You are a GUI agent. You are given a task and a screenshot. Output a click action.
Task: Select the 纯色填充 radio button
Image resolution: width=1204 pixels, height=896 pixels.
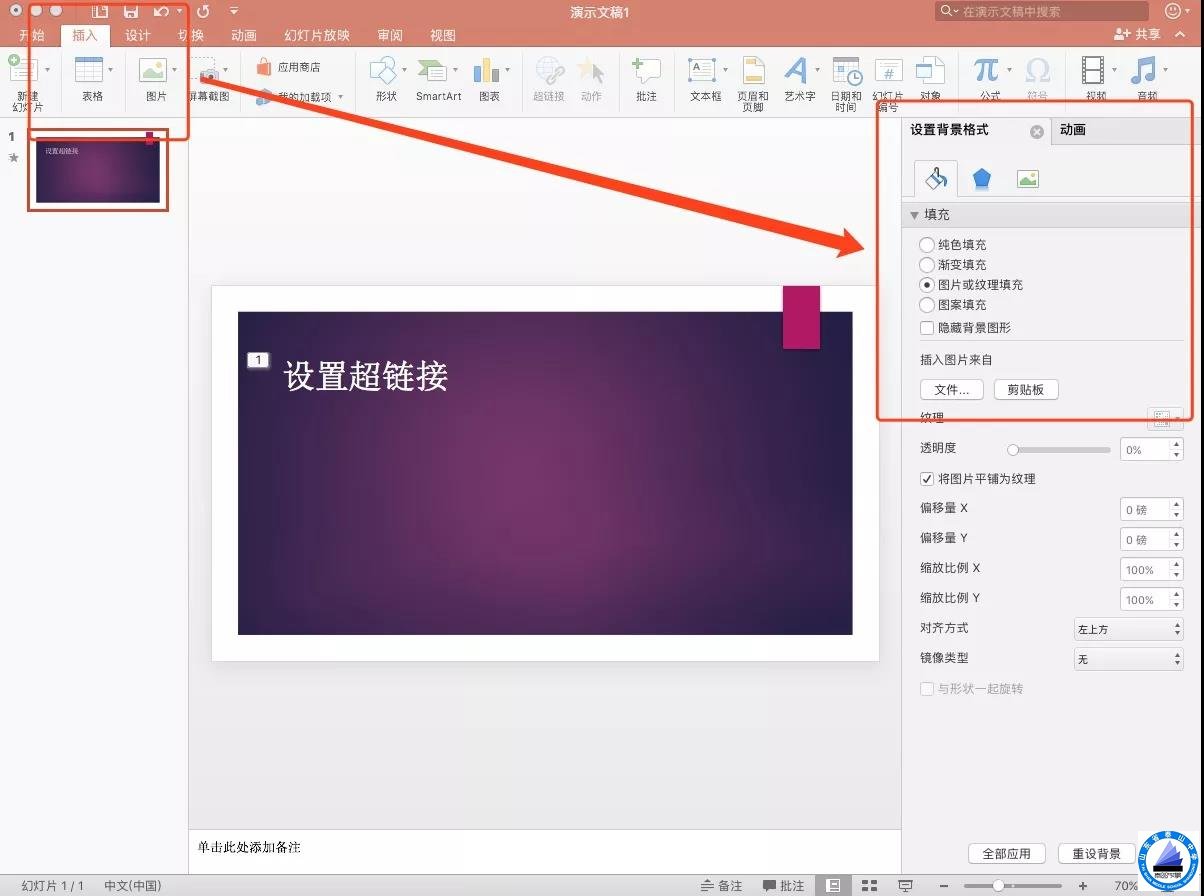tap(927, 245)
